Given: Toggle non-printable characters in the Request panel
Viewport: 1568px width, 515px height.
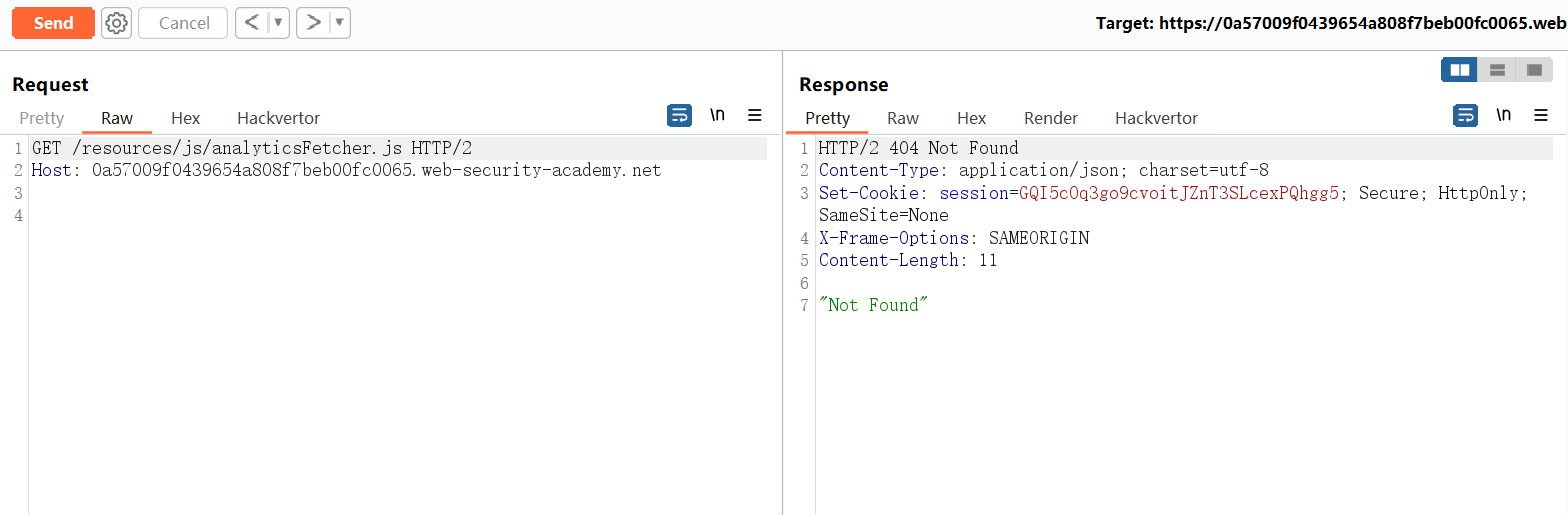Looking at the screenshot, I should (717, 116).
